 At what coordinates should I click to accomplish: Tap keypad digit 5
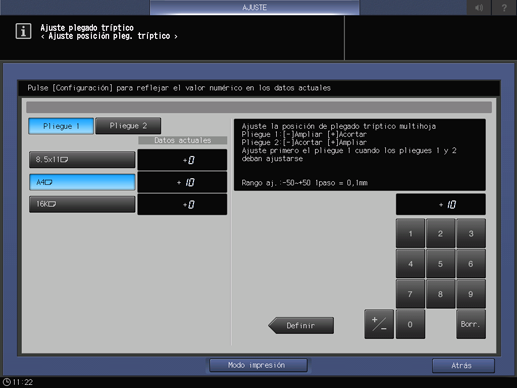click(x=440, y=264)
